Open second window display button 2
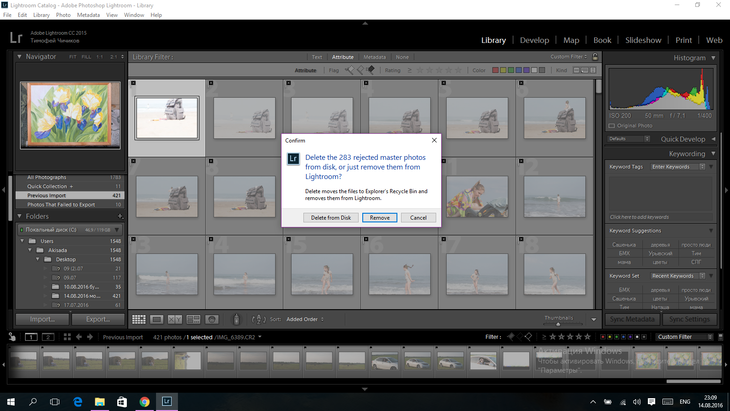 coord(48,337)
